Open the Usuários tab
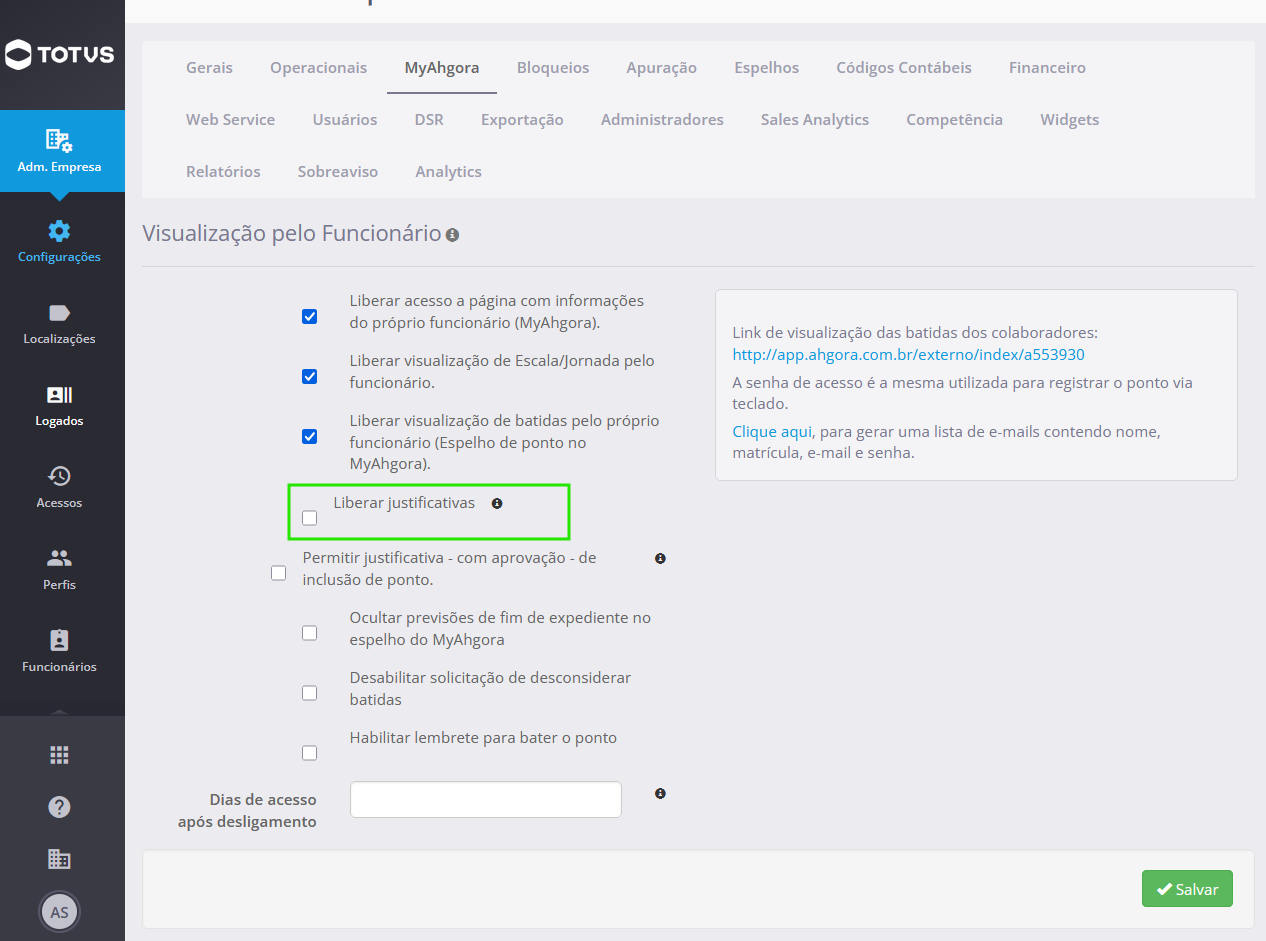1266x941 pixels. coord(345,120)
